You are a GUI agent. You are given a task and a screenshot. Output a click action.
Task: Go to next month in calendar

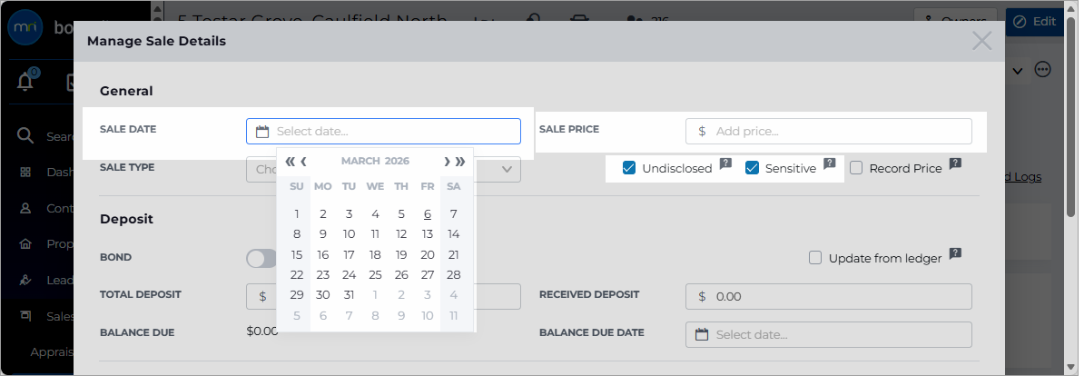pyautogui.click(x=447, y=161)
